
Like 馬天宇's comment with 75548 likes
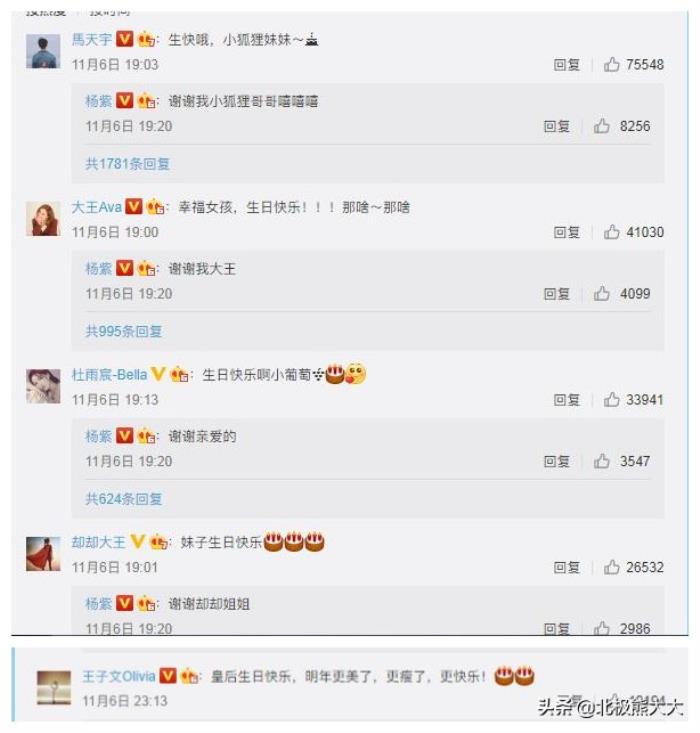[x=611, y=65]
